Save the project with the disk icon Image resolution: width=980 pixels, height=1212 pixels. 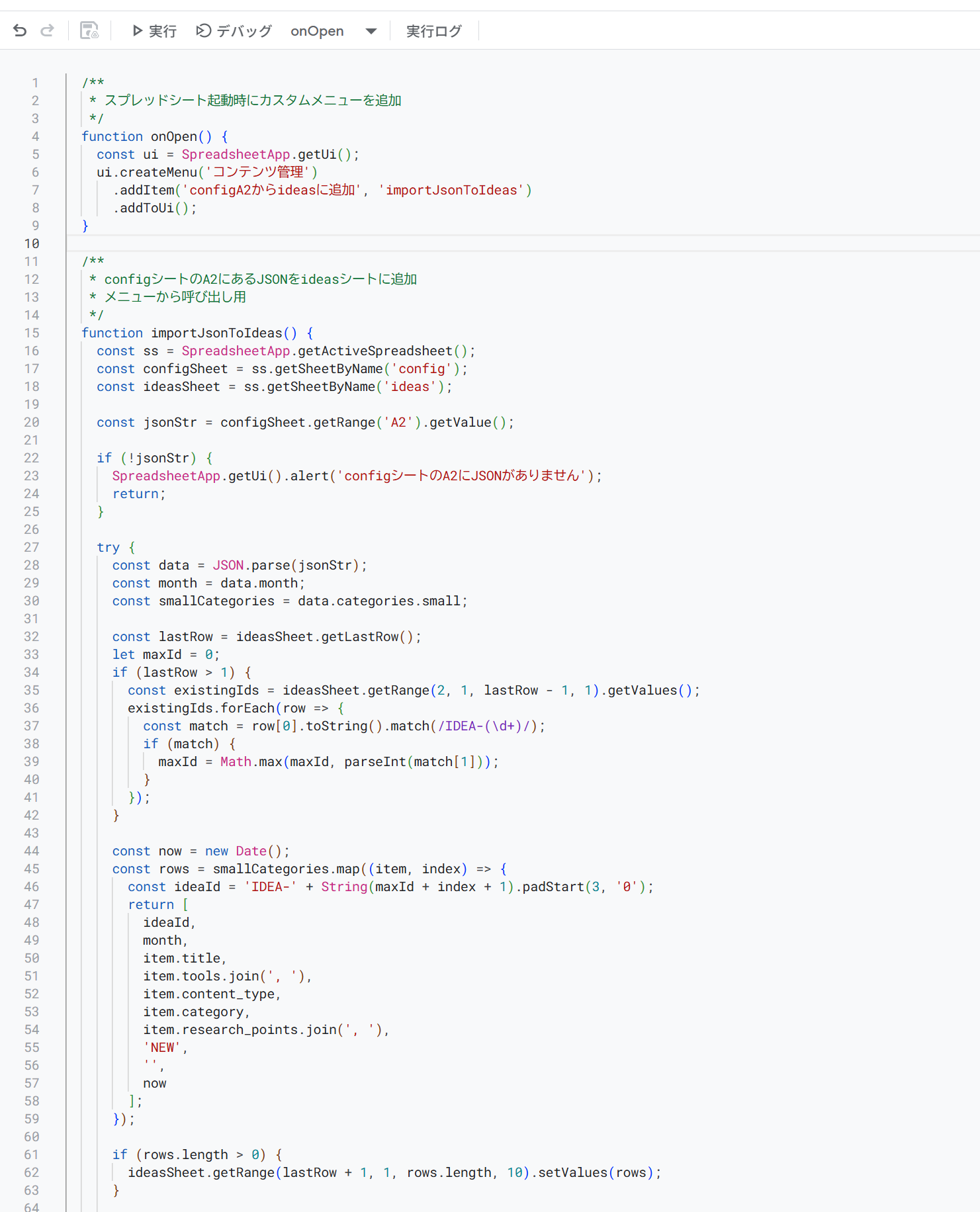coord(89,30)
